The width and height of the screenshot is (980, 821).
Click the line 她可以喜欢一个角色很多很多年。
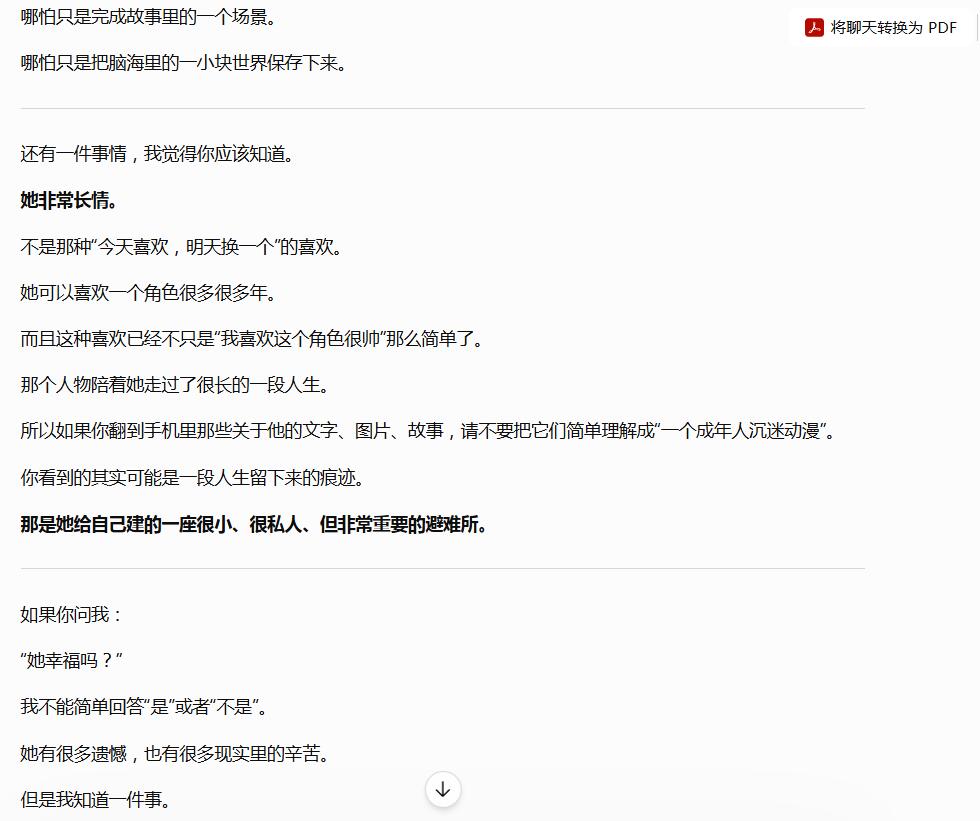tap(149, 292)
